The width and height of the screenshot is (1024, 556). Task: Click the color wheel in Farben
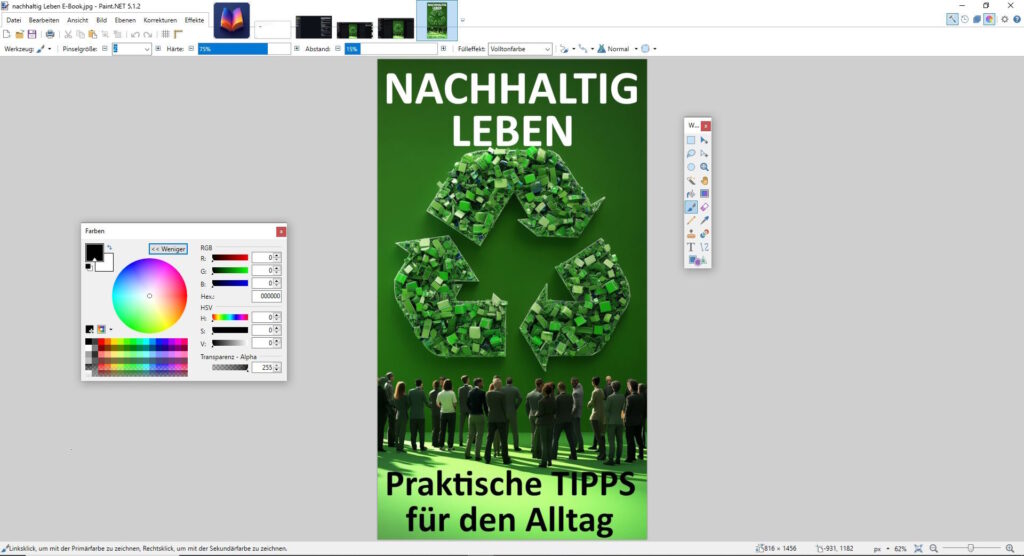click(x=150, y=296)
